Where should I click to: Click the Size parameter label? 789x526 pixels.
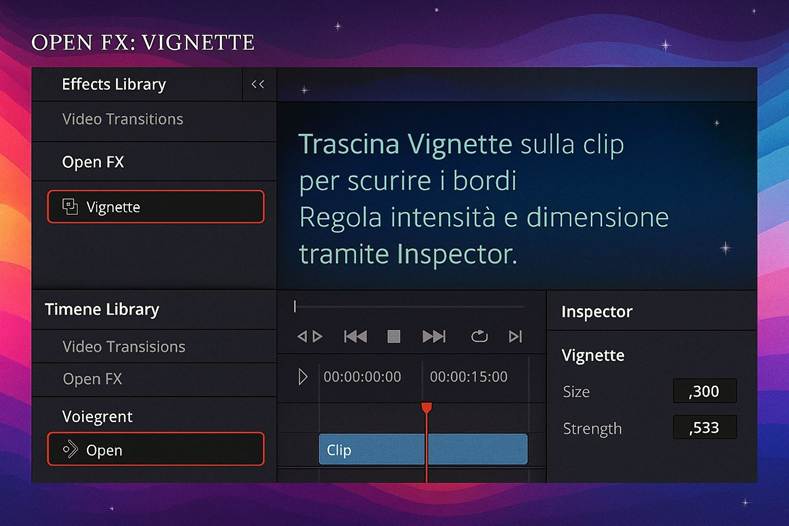[x=576, y=392]
